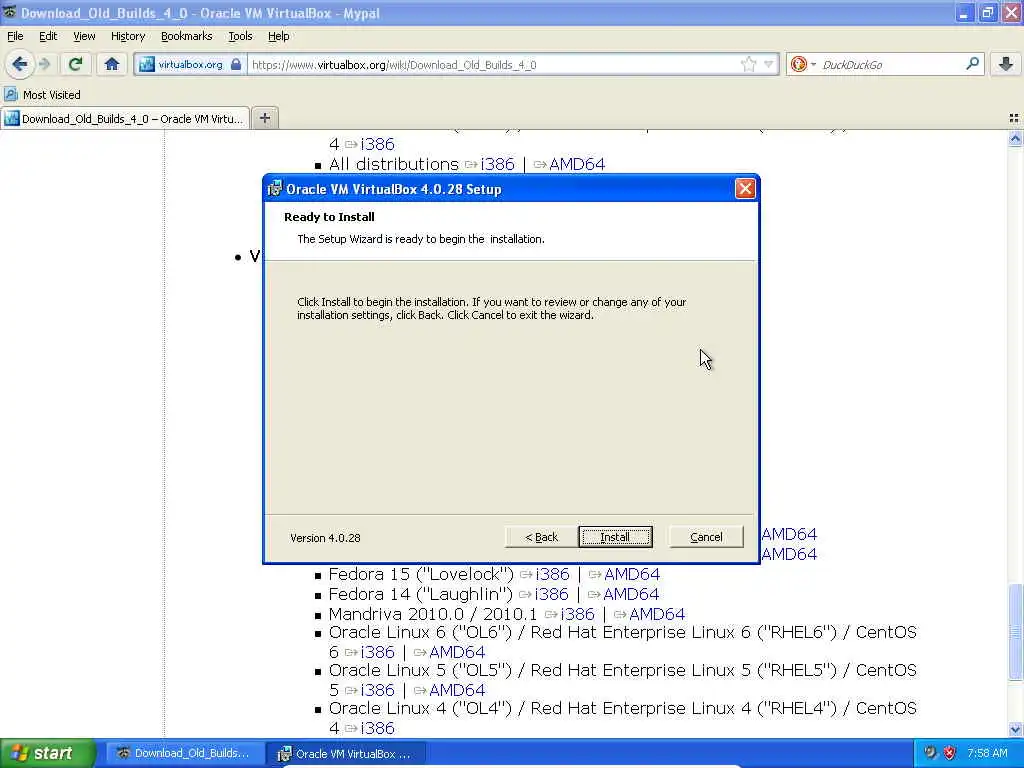Open Mandriva 2010.0 AMD64 link
Screen dimensions: 1024x768
pos(656,615)
